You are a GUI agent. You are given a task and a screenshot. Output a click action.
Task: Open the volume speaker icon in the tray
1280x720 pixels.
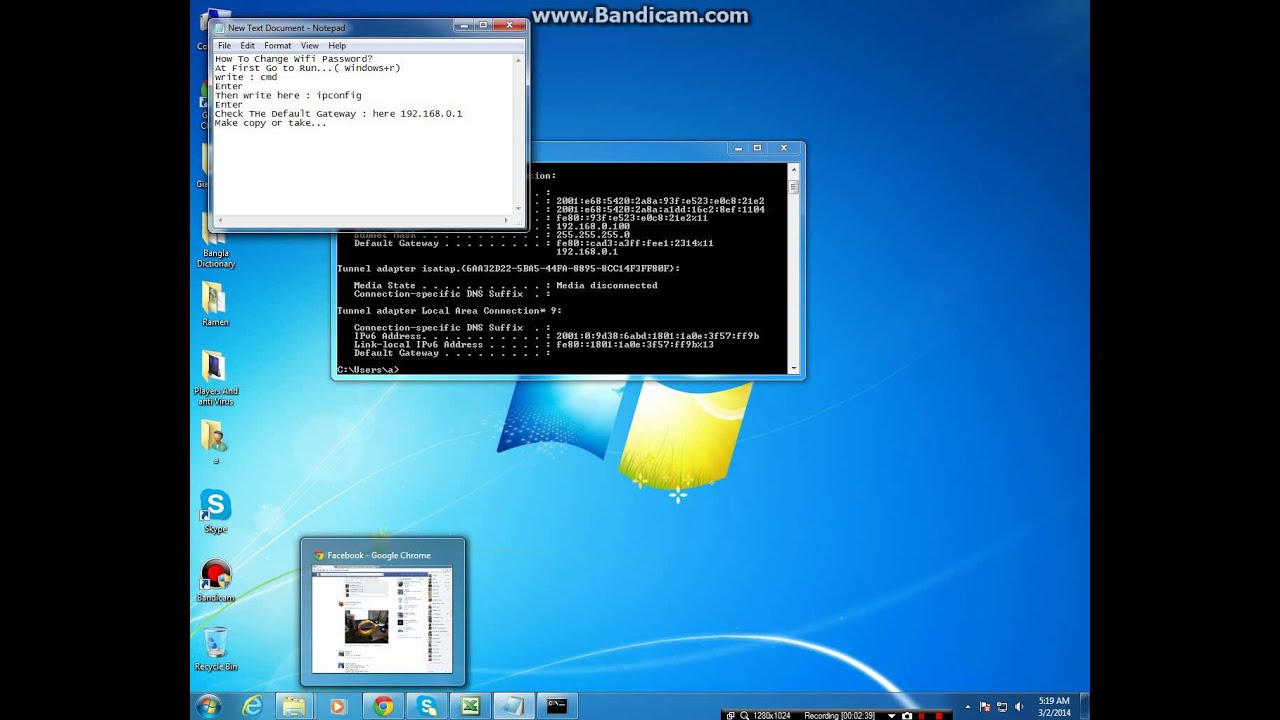(x=1019, y=707)
